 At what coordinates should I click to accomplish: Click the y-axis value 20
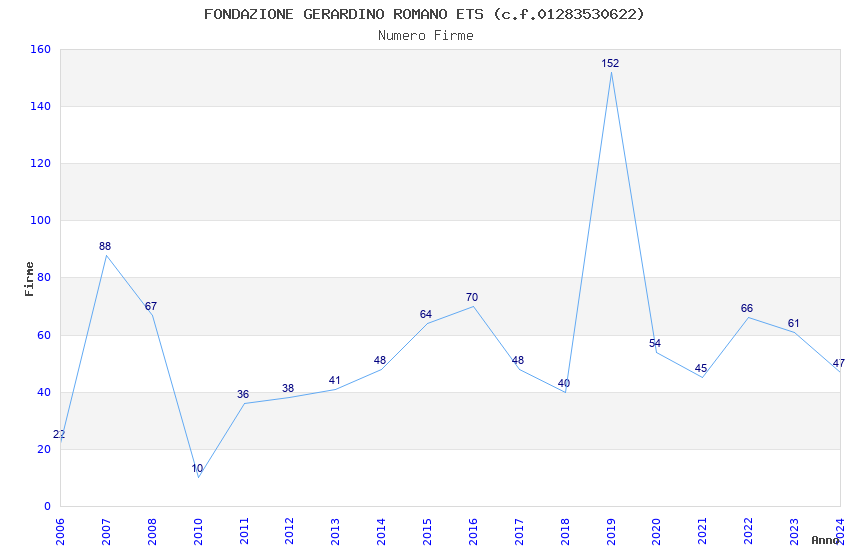tap(44, 449)
